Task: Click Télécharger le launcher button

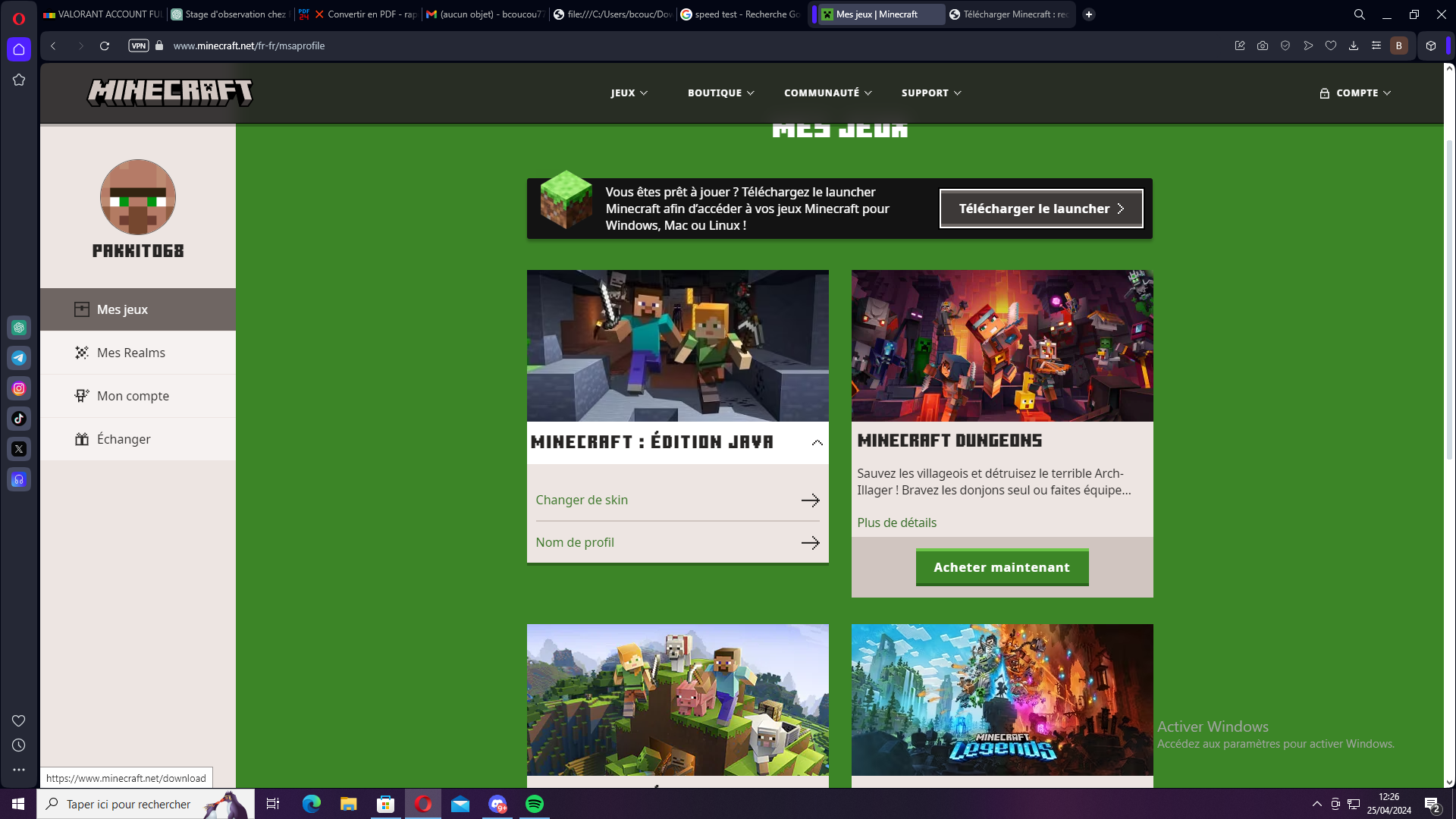Action: [1040, 209]
